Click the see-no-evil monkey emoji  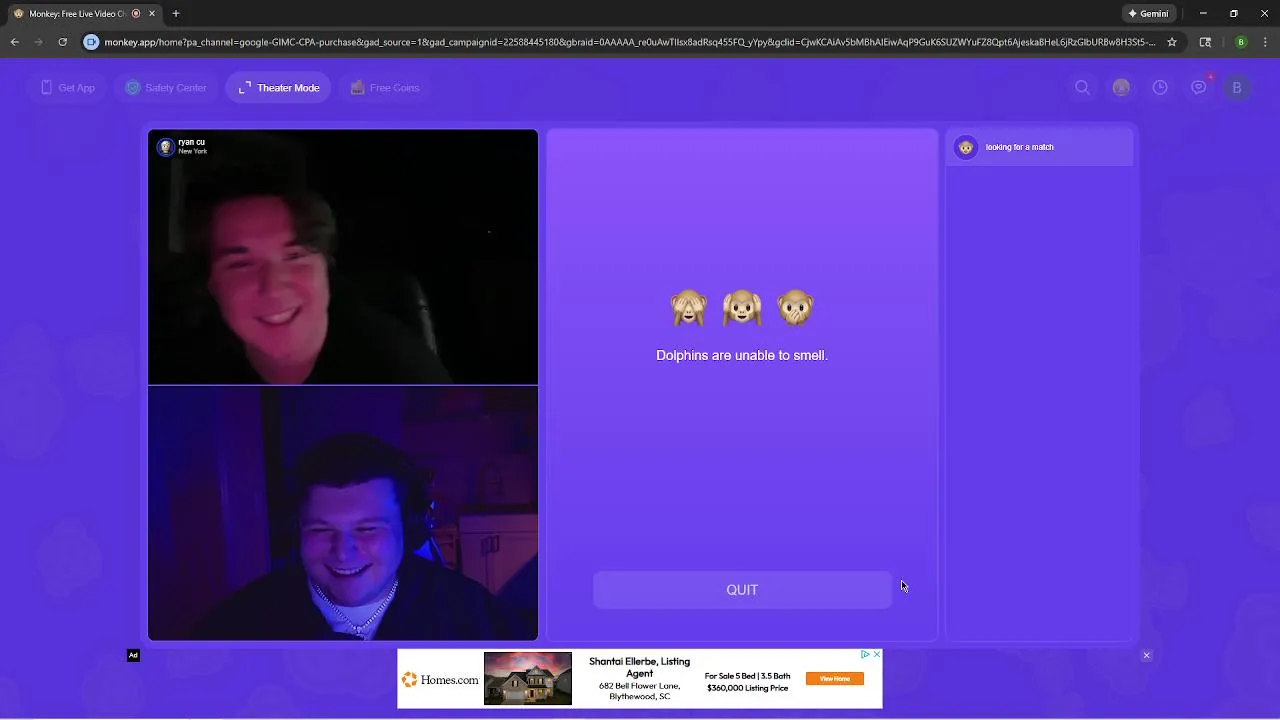(689, 308)
